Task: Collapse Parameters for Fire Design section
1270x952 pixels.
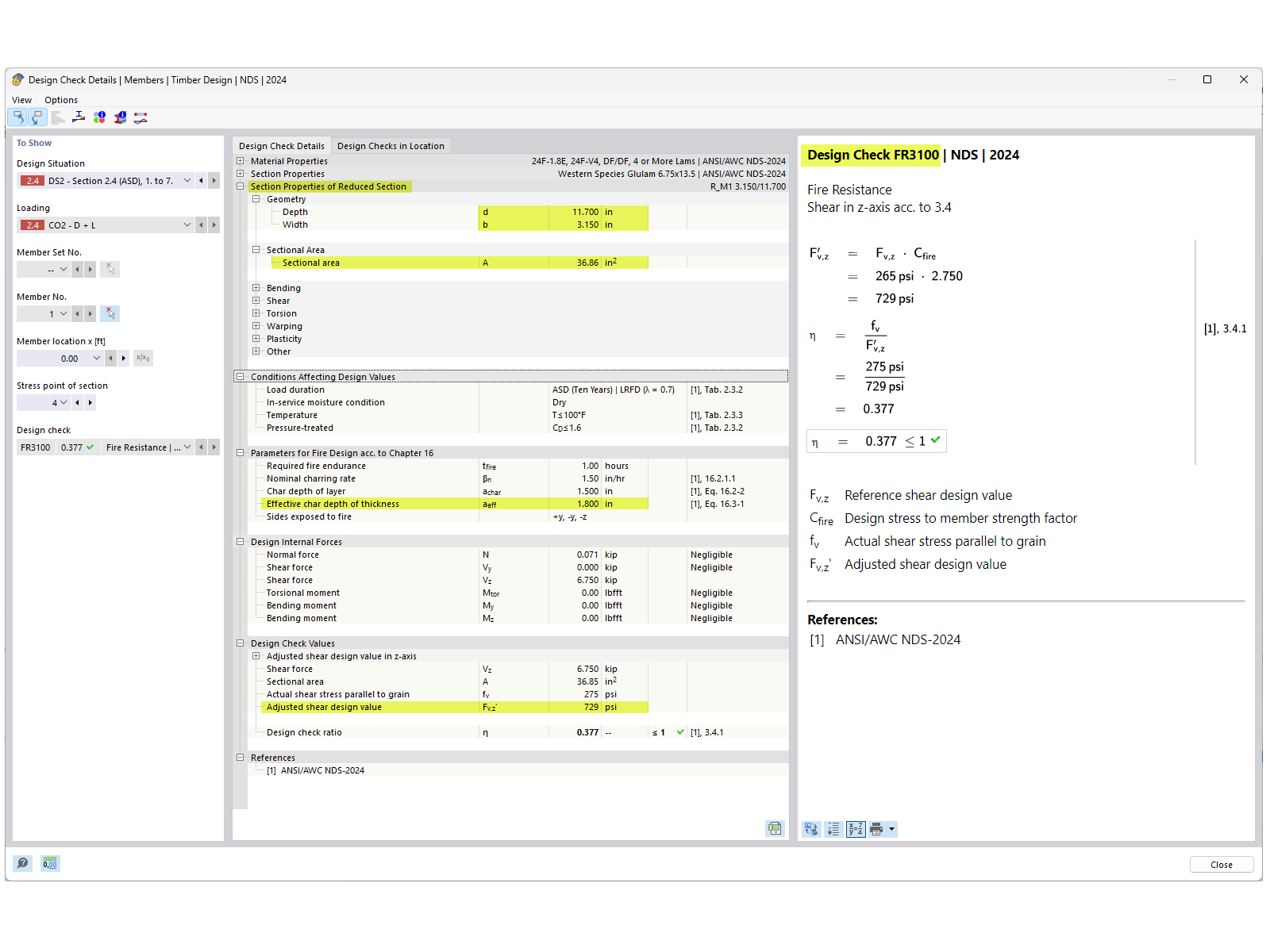Action: pos(241,453)
